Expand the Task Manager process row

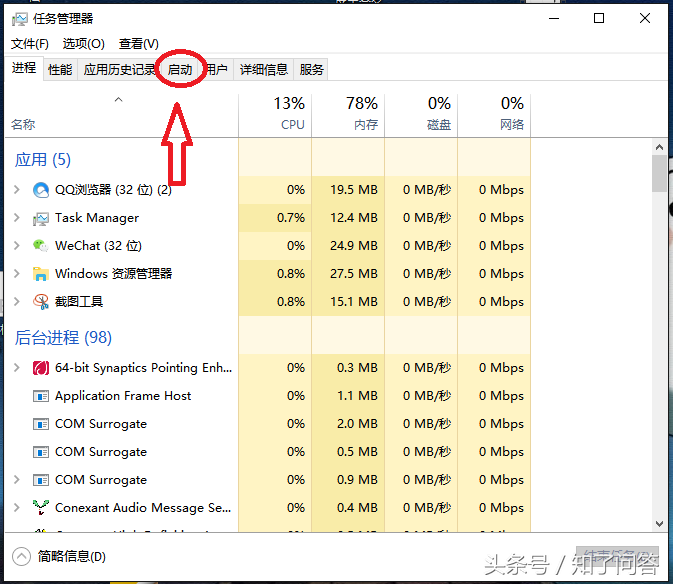click(17, 218)
